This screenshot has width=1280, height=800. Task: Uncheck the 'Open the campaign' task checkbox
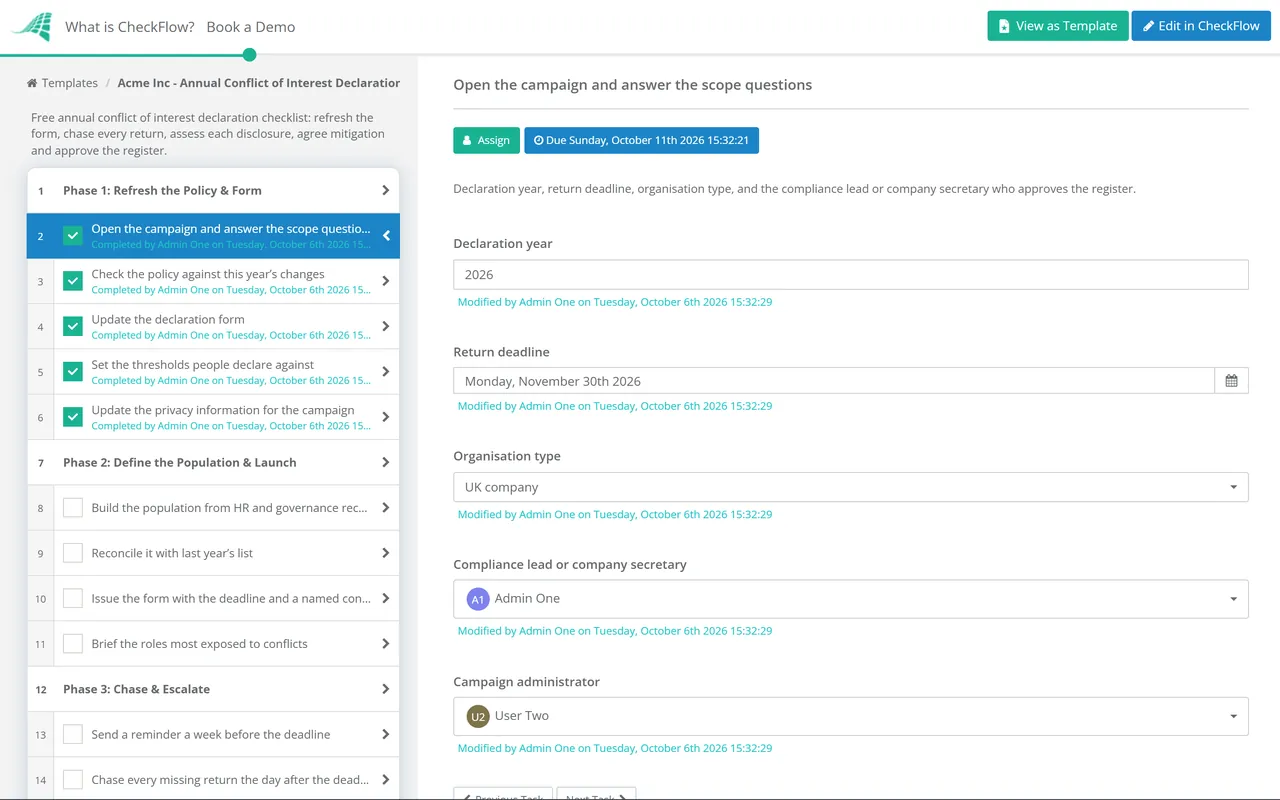73,236
